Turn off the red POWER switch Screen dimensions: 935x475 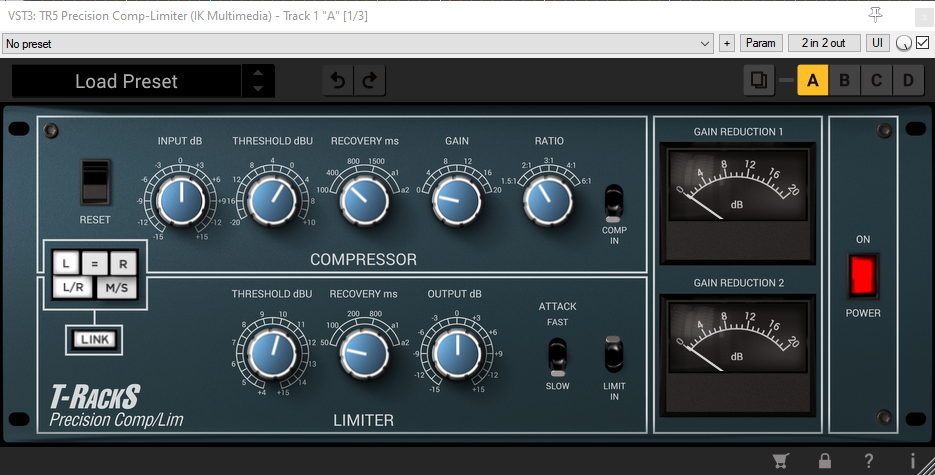[863, 275]
